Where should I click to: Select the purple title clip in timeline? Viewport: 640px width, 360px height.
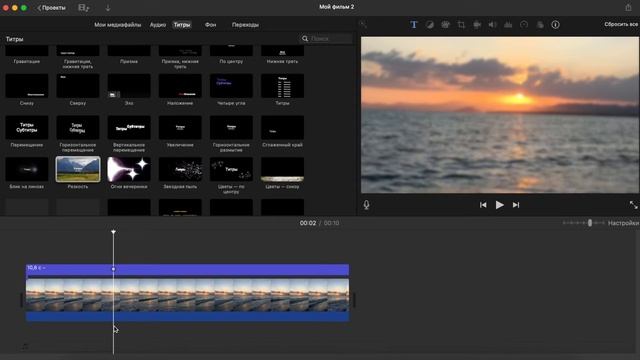click(187, 269)
